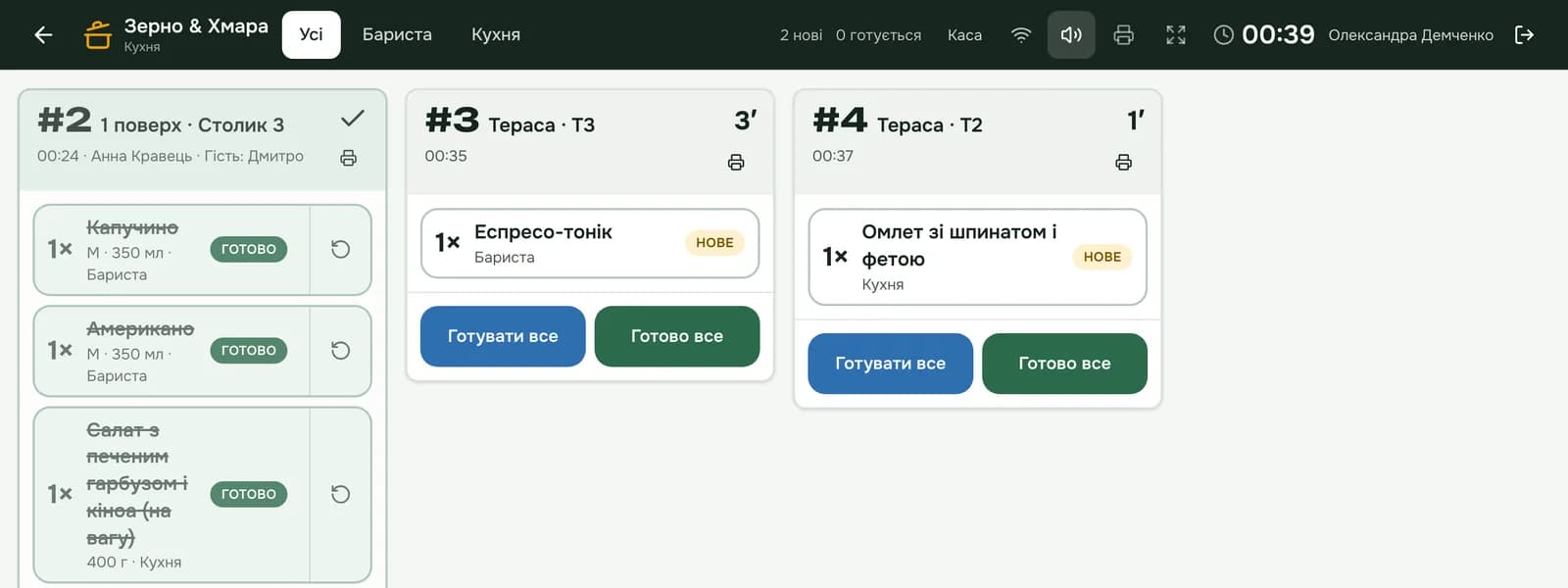Click the 00:39 clock time in header
This screenshot has width=1568, height=588.
point(1278,35)
